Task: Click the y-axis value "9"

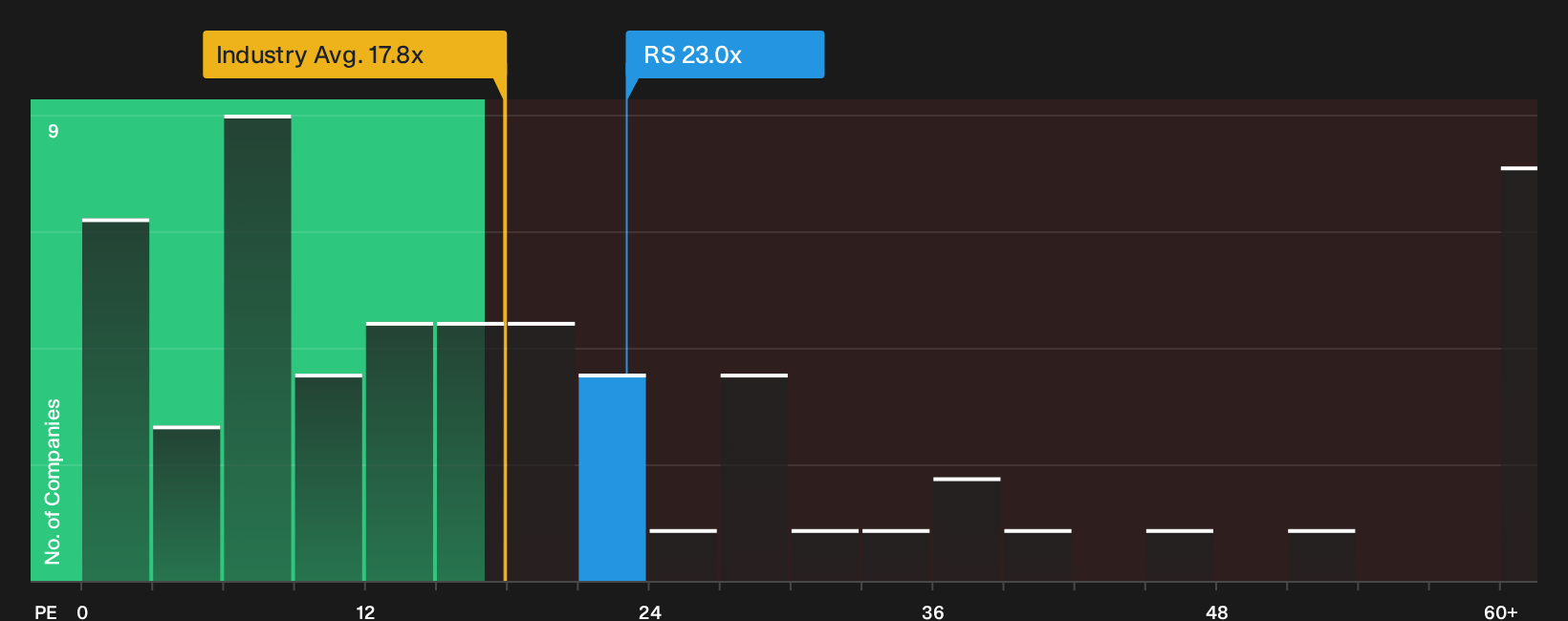Action: point(54,131)
